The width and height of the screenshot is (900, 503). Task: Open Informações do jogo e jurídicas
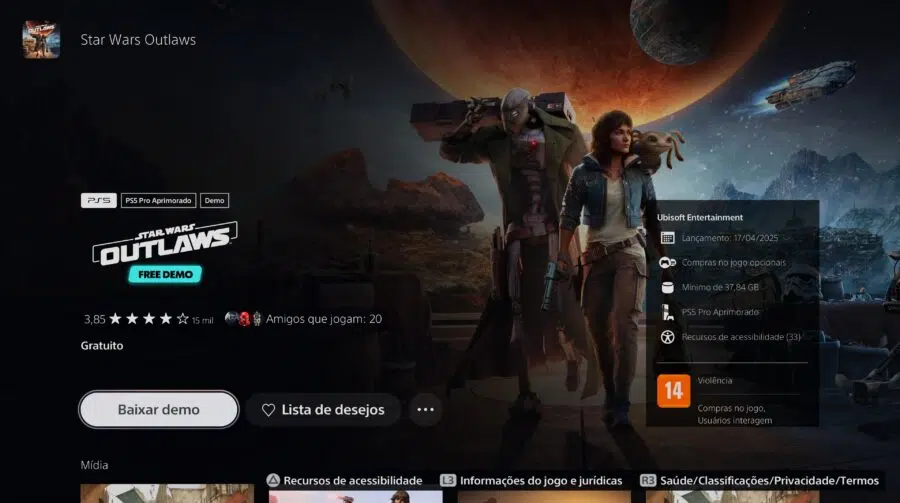539,481
